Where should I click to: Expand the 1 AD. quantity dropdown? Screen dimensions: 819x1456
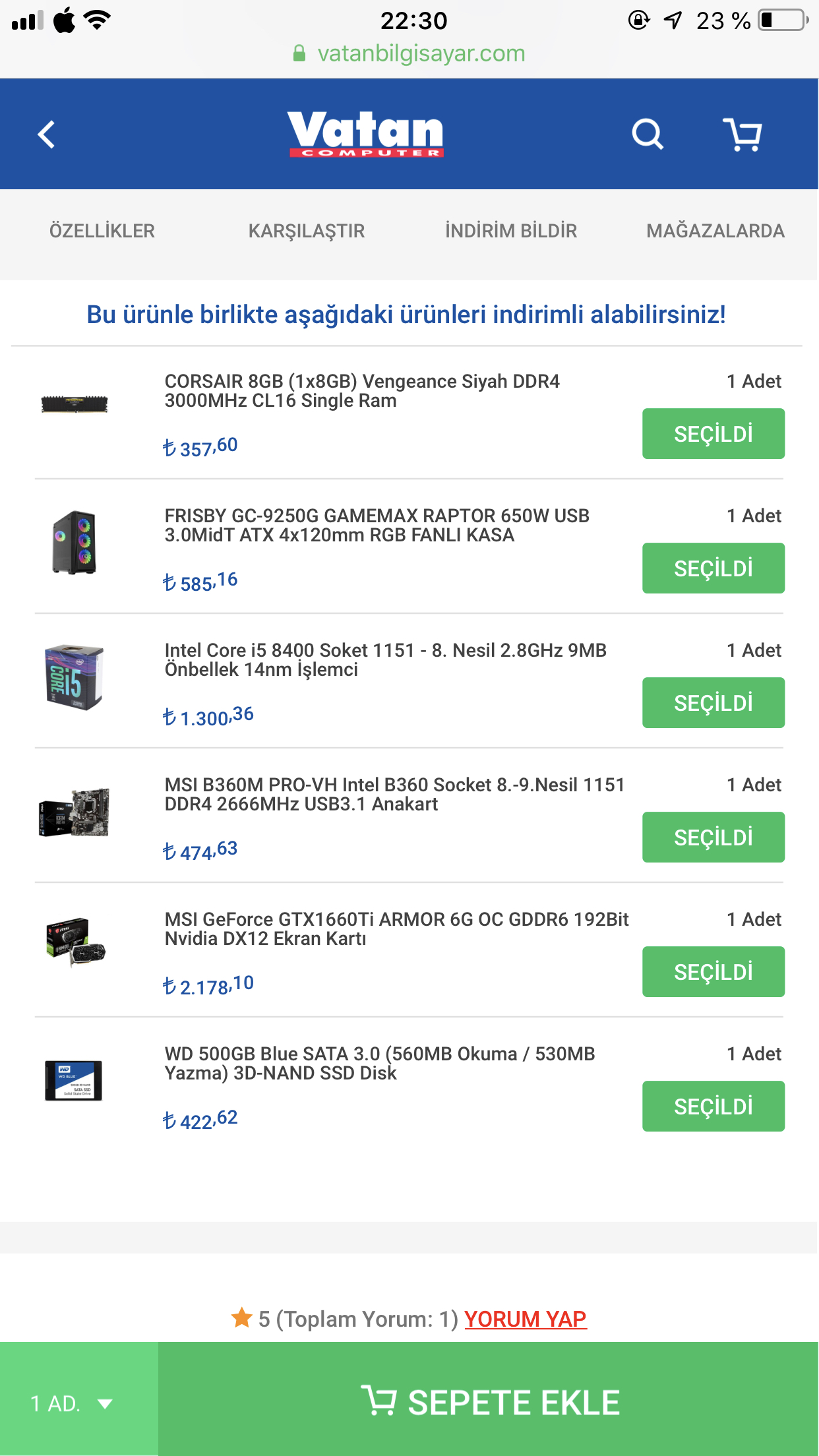coord(79,1403)
